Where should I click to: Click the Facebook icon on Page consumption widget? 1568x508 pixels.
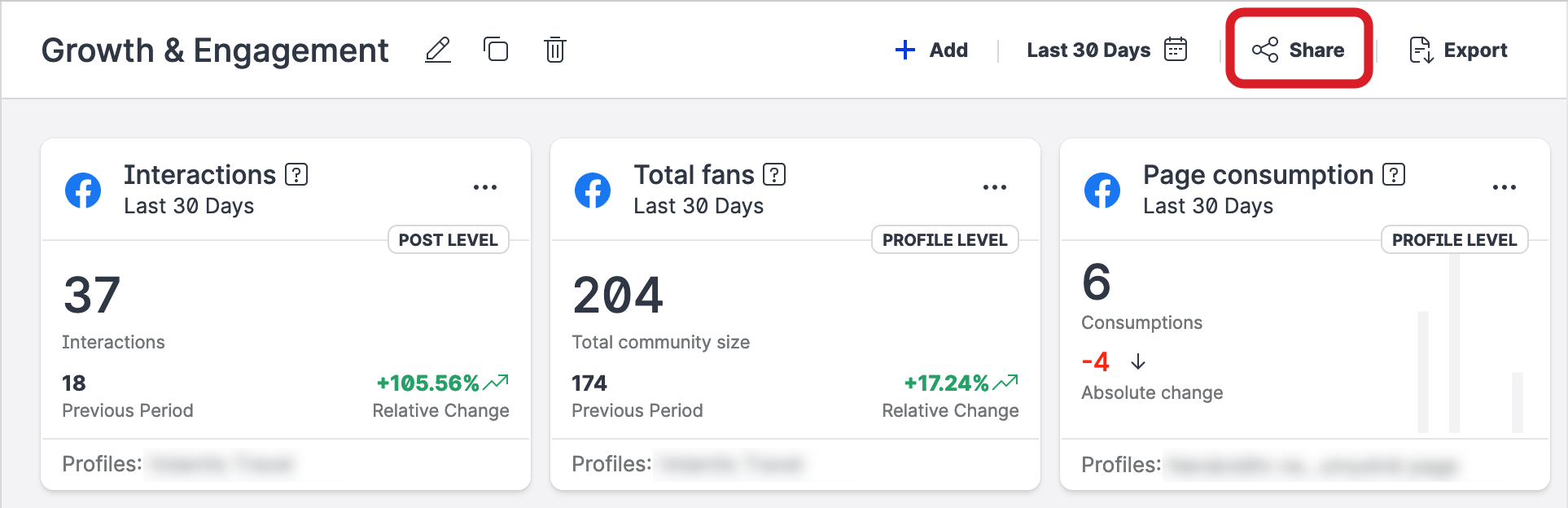pyautogui.click(x=1102, y=190)
